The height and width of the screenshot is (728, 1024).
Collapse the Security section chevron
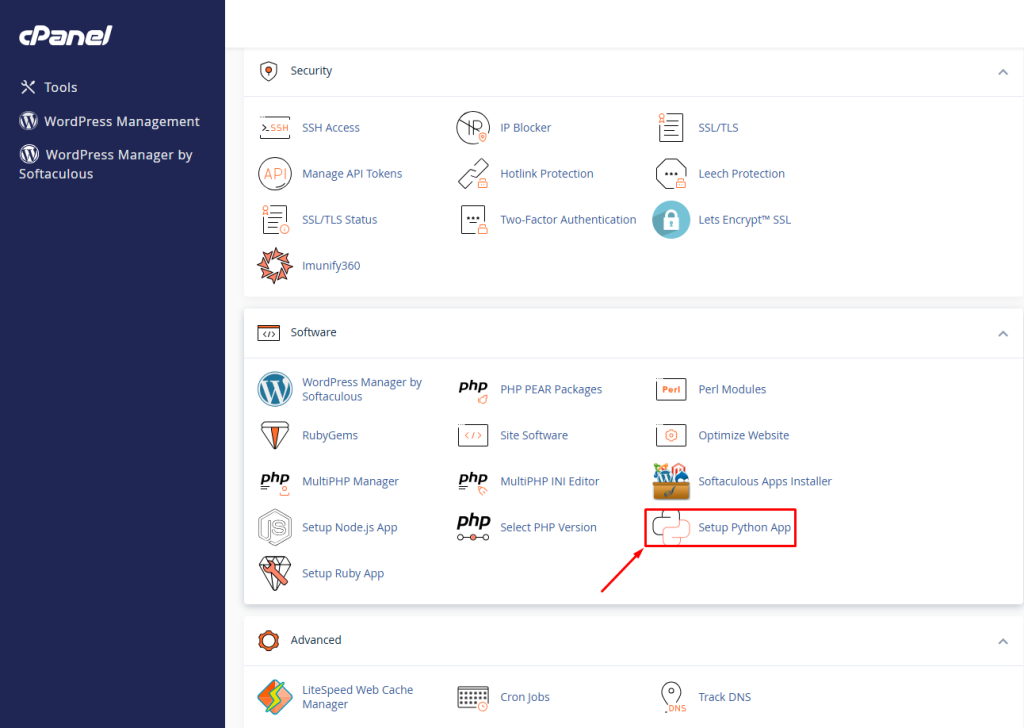[x=1002, y=72]
